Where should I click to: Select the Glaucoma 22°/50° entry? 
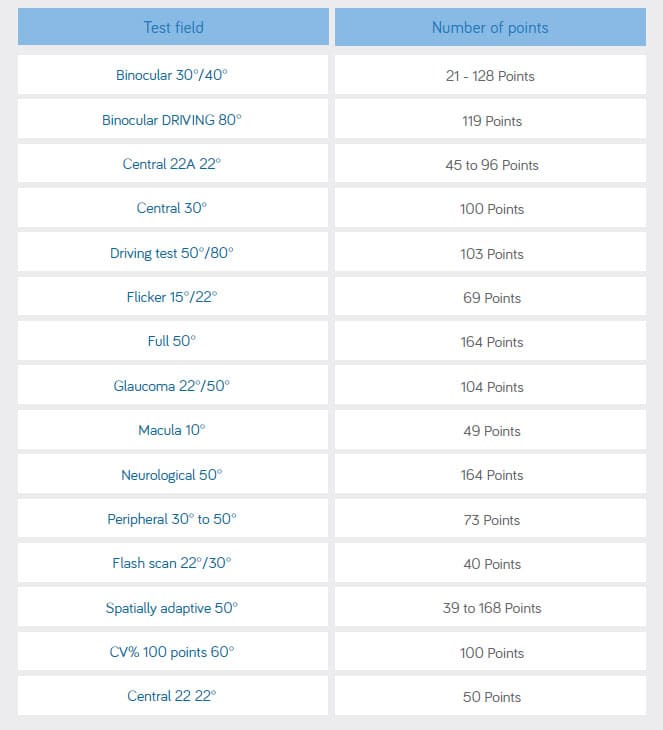tap(172, 386)
